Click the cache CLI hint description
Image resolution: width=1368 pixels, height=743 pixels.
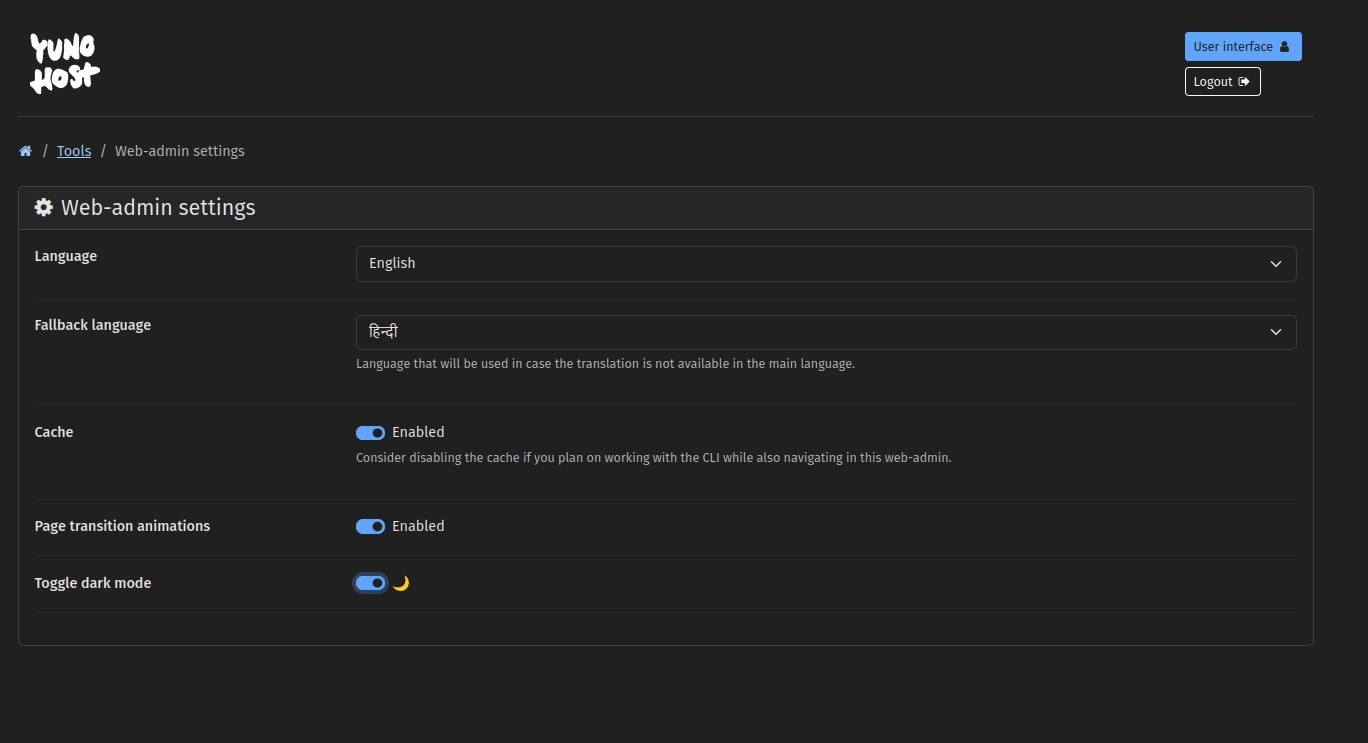[x=654, y=458]
